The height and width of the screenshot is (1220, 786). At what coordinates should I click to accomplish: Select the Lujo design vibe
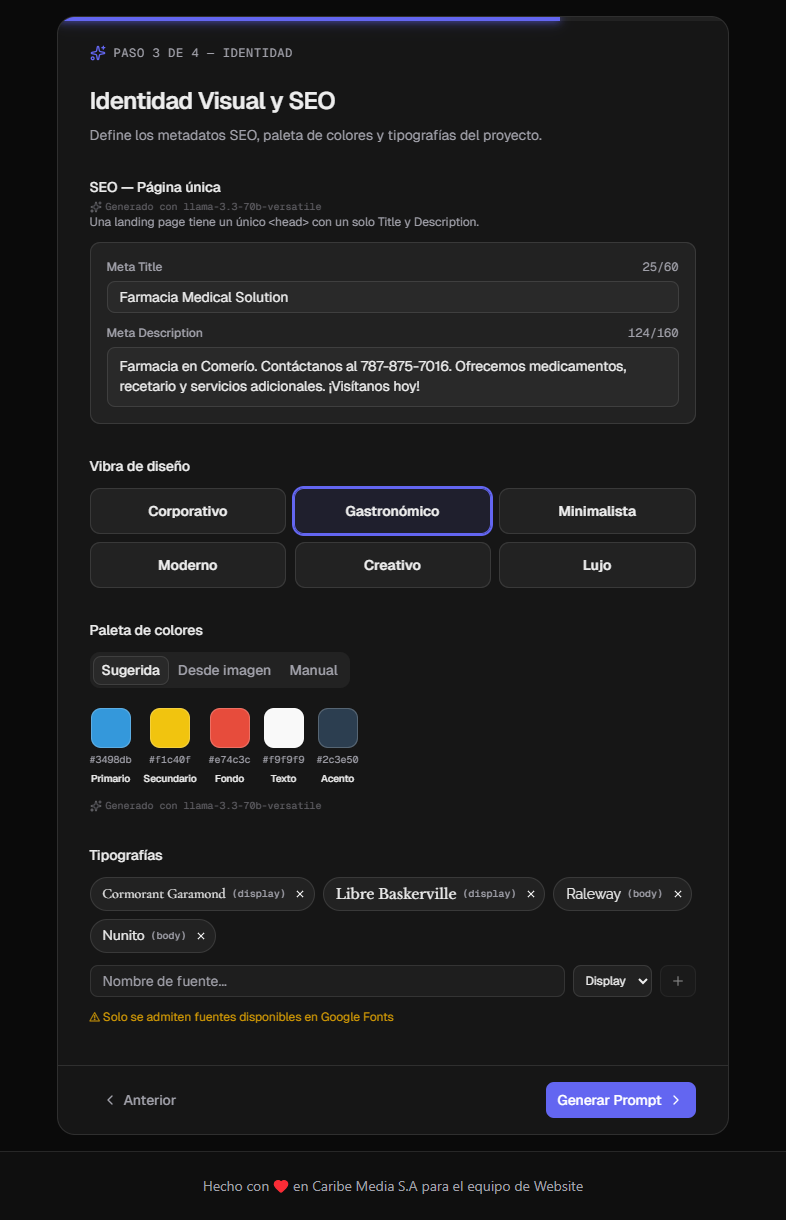(x=597, y=565)
